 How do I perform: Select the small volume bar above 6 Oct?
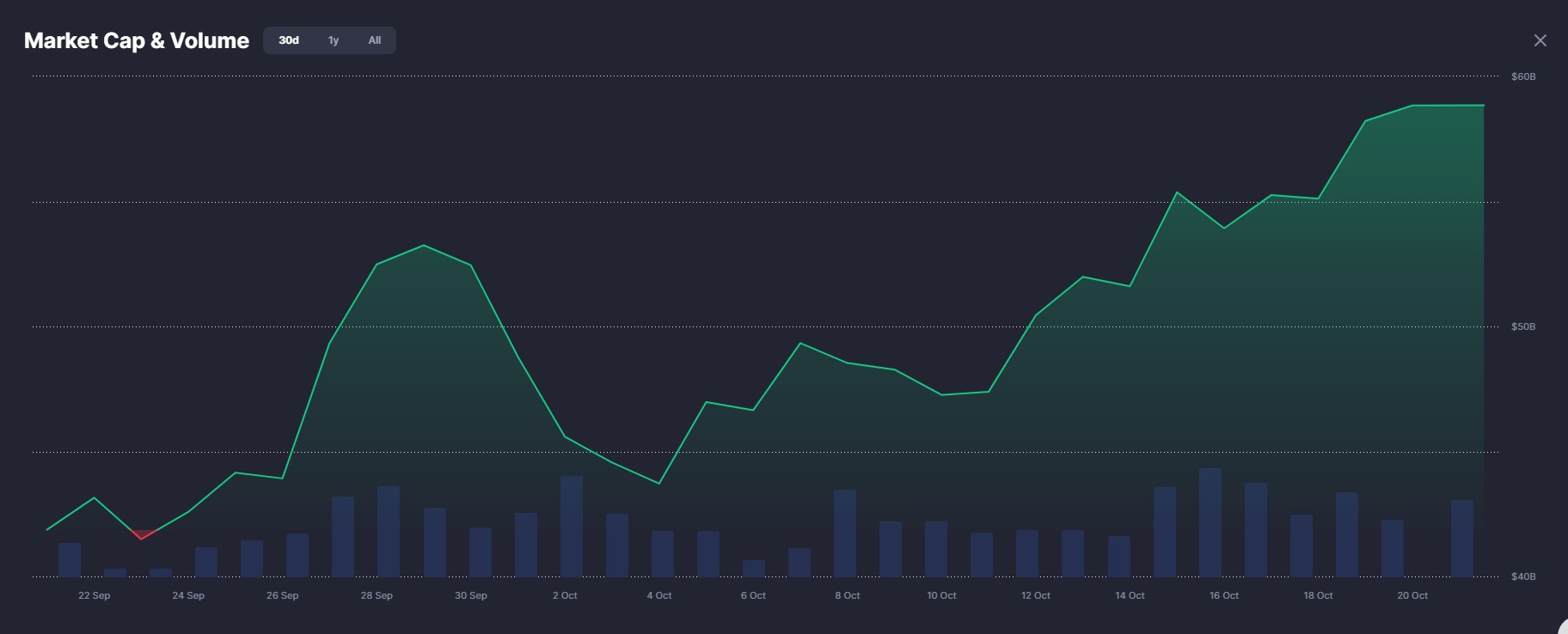(754, 569)
